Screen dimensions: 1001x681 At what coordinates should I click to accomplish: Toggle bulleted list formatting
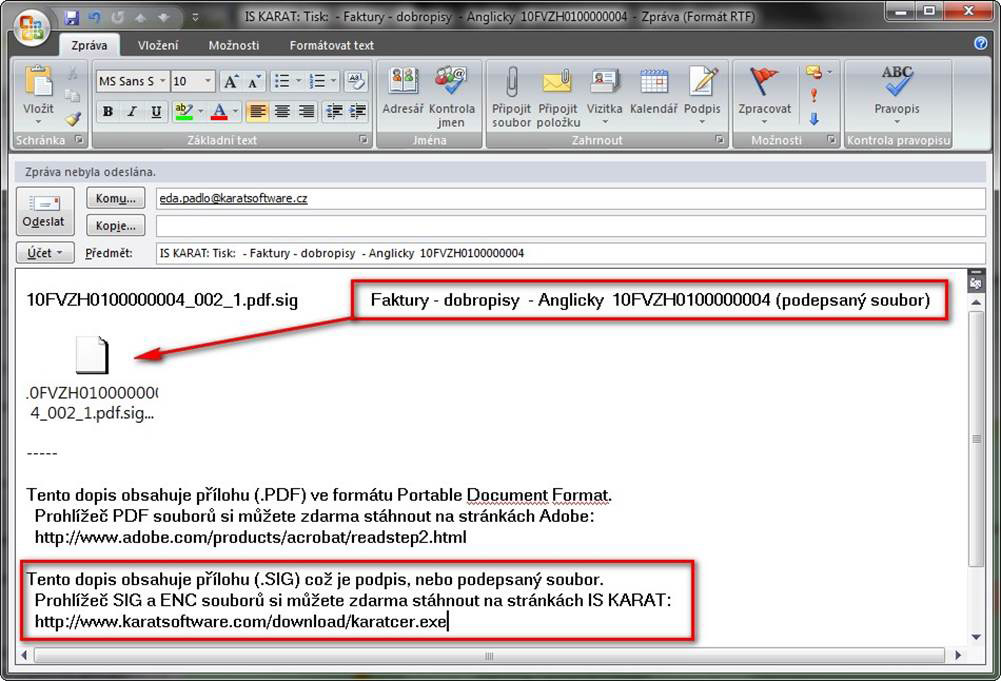pos(282,81)
